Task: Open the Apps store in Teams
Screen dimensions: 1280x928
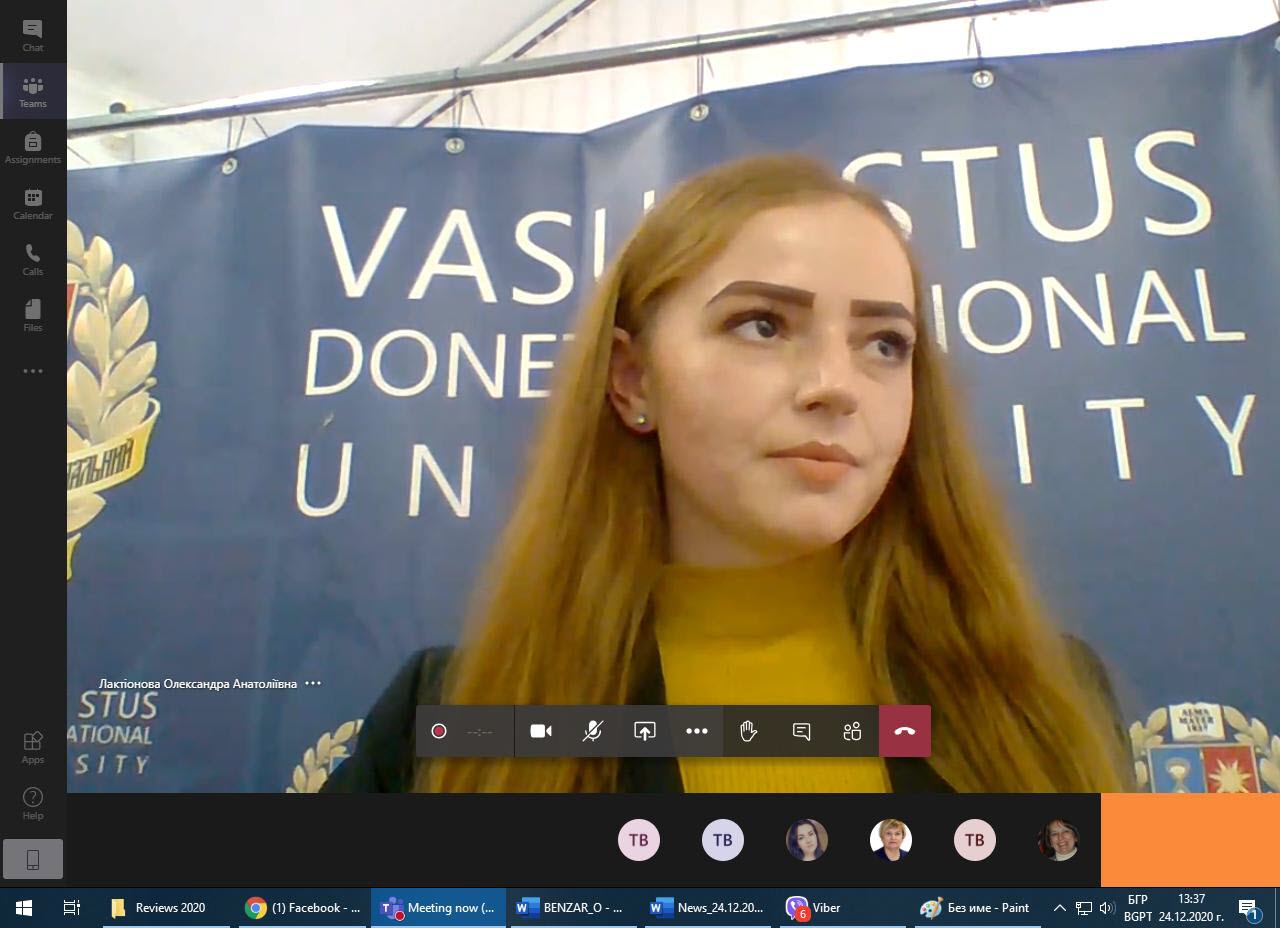Action: (33, 747)
